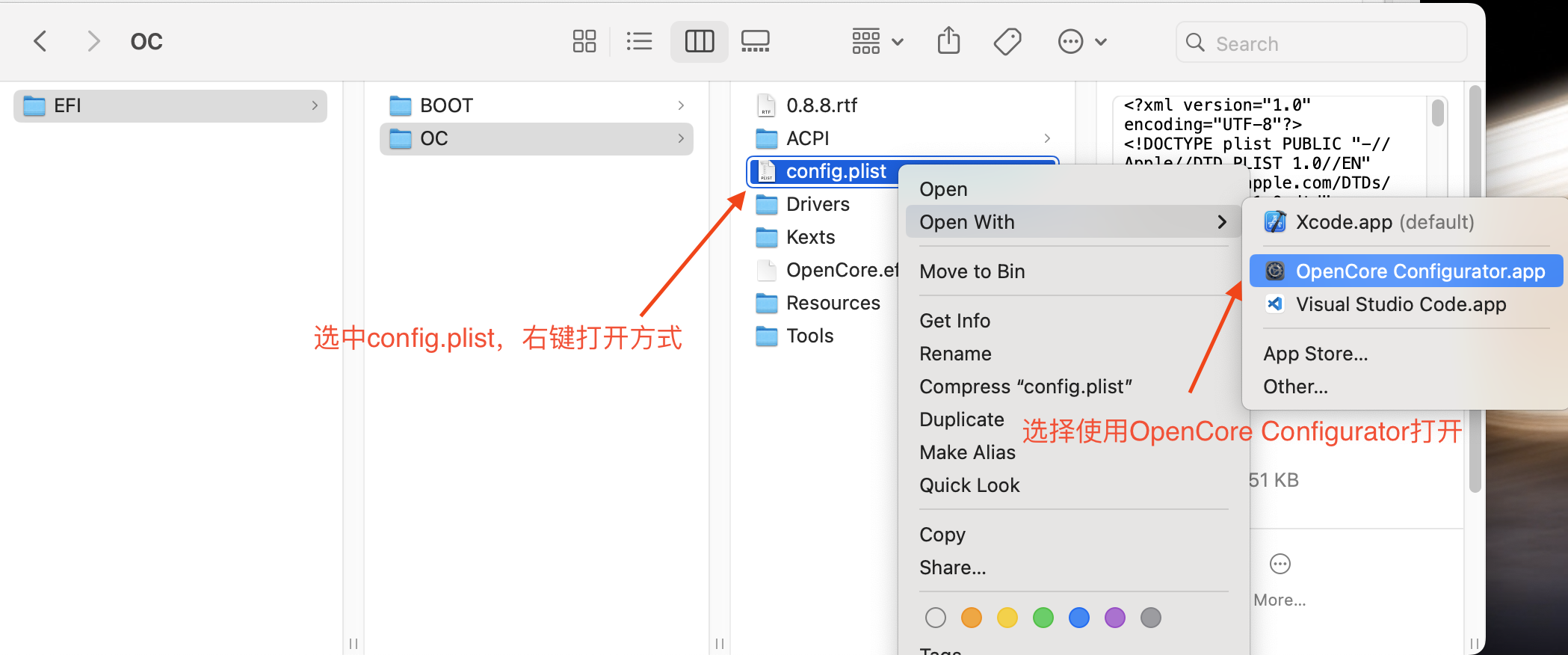This screenshot has width=1568, height=655.
Task: Click the Search field
Action: click(1321, 43)
